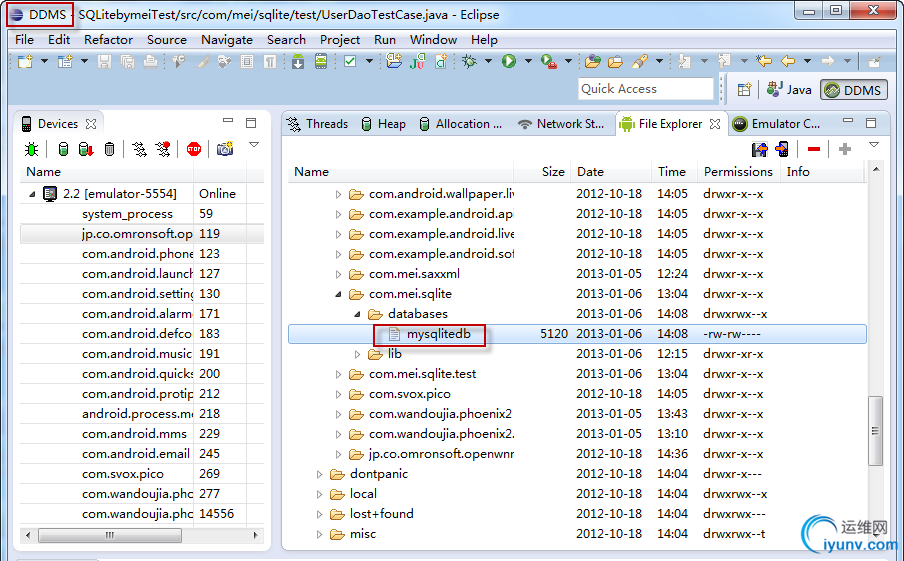Open Android Virtual Device Manager icon
Image resolution: width=904 pixels, height=561 pixels.
coord(321,61)
